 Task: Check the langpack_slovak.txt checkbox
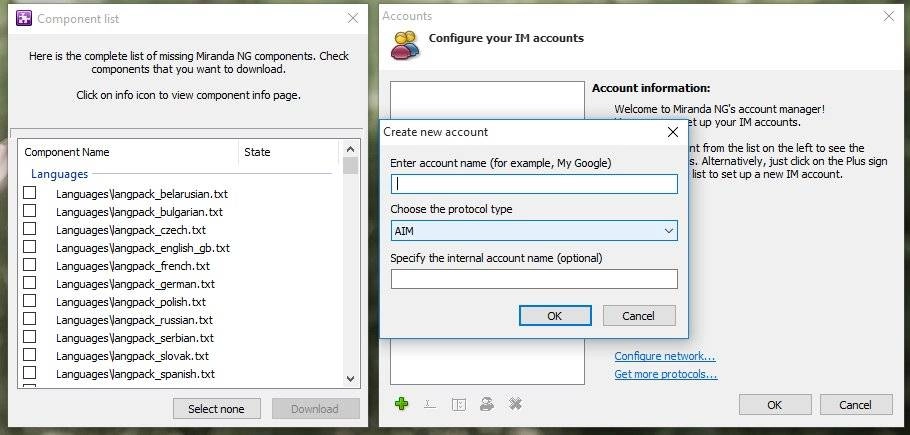pyautogui.click(x=30, y=354)
